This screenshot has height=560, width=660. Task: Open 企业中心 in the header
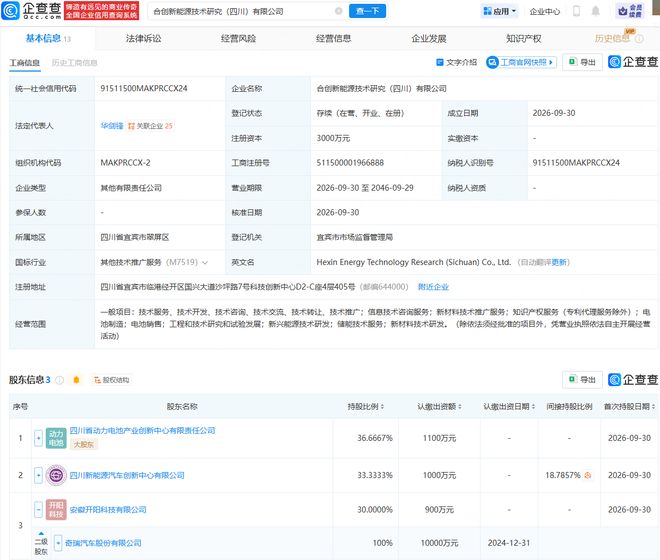[545, 12]
